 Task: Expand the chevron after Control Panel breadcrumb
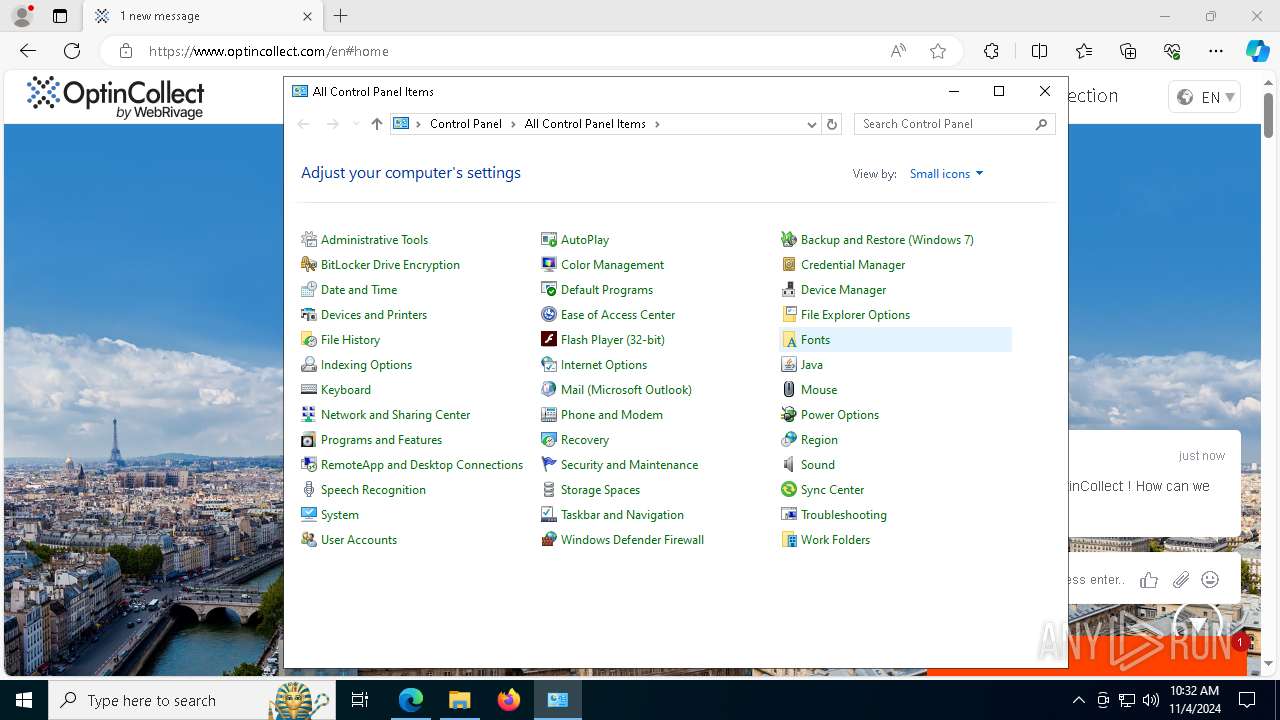(x=513, y=124)
